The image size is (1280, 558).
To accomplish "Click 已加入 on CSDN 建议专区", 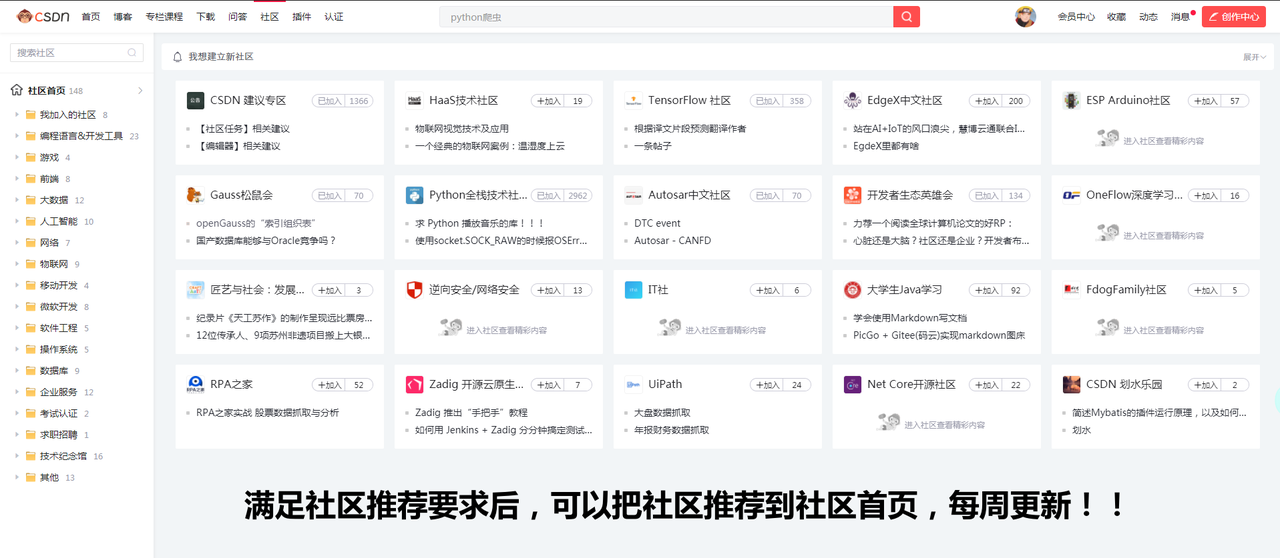I will click(x=328, y=101).
